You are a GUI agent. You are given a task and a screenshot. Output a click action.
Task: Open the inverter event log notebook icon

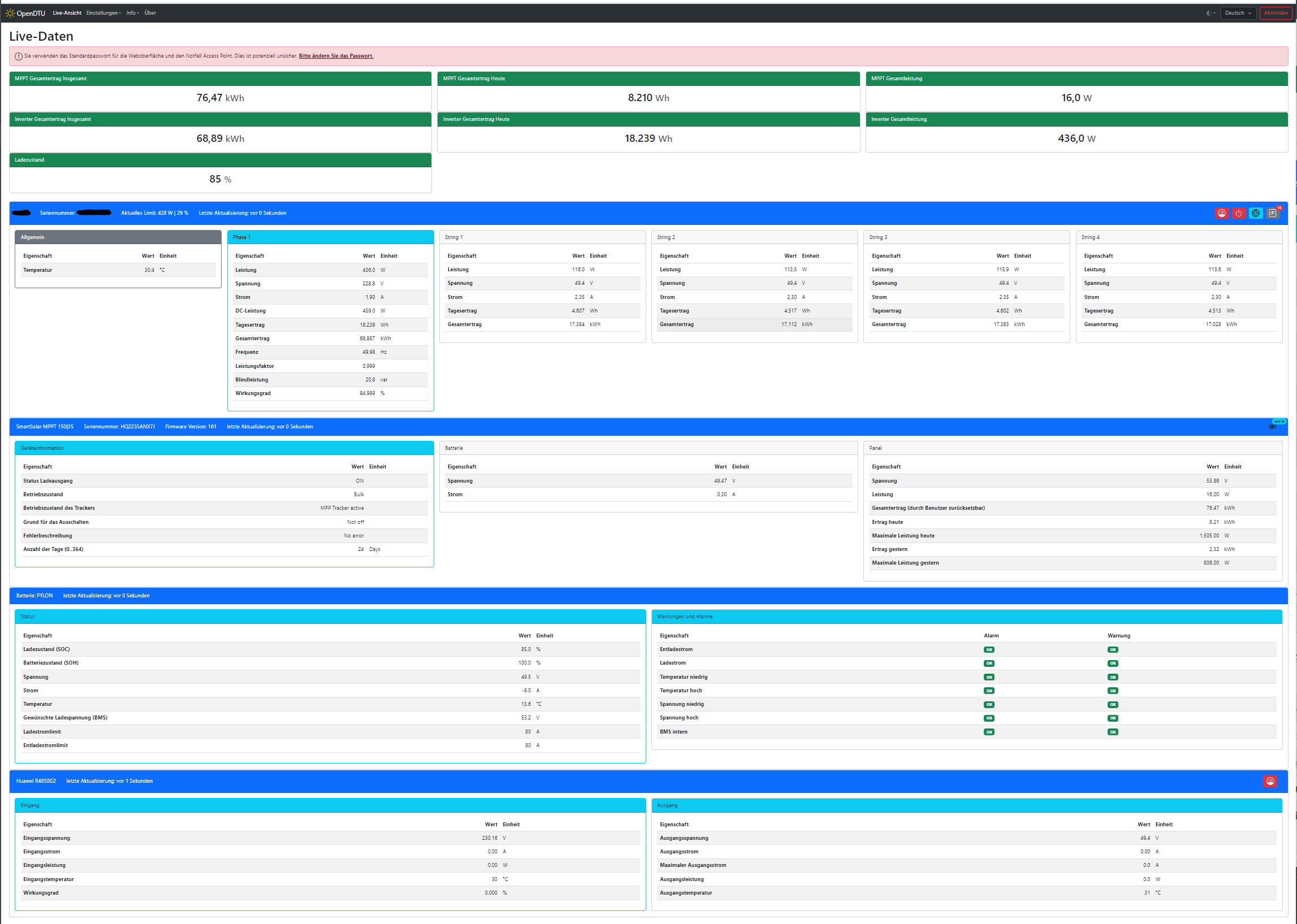pyautogui.click(x=1273, y=214)
